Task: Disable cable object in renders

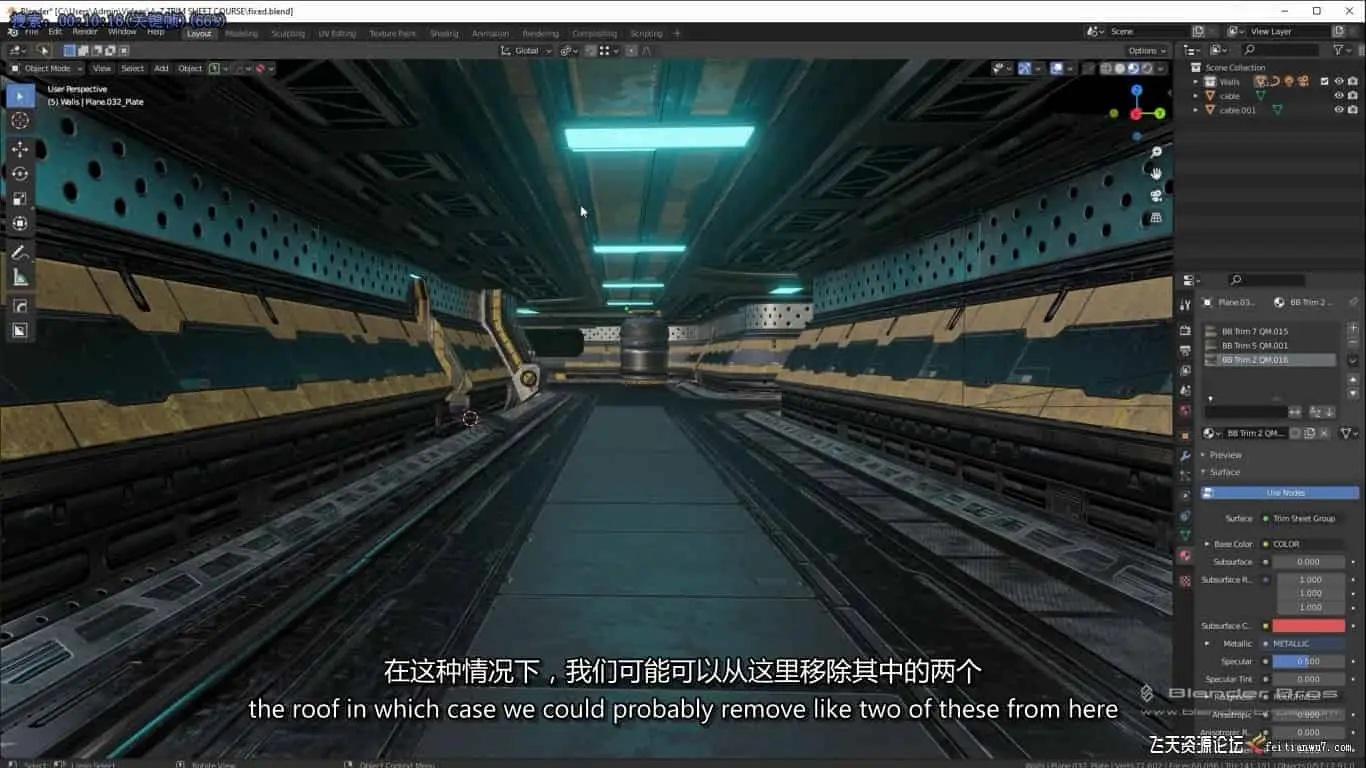Action: 1353,96
